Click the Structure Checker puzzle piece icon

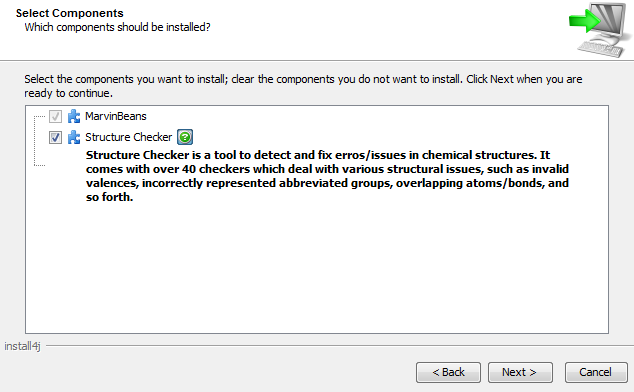point(74,137)
